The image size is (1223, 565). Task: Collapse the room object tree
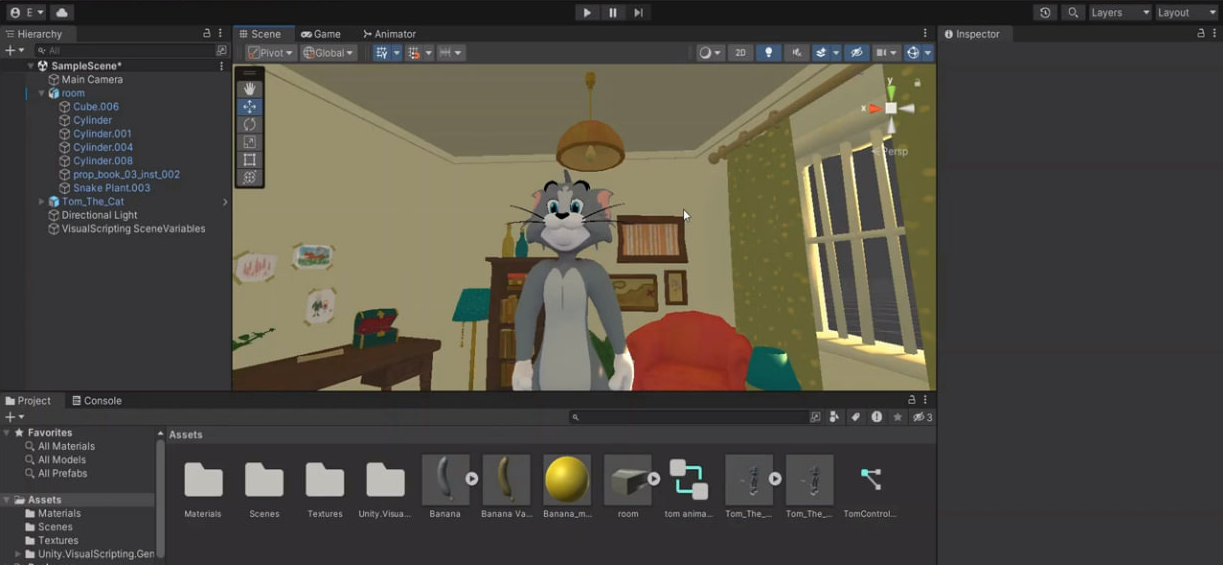coord(41,93)
